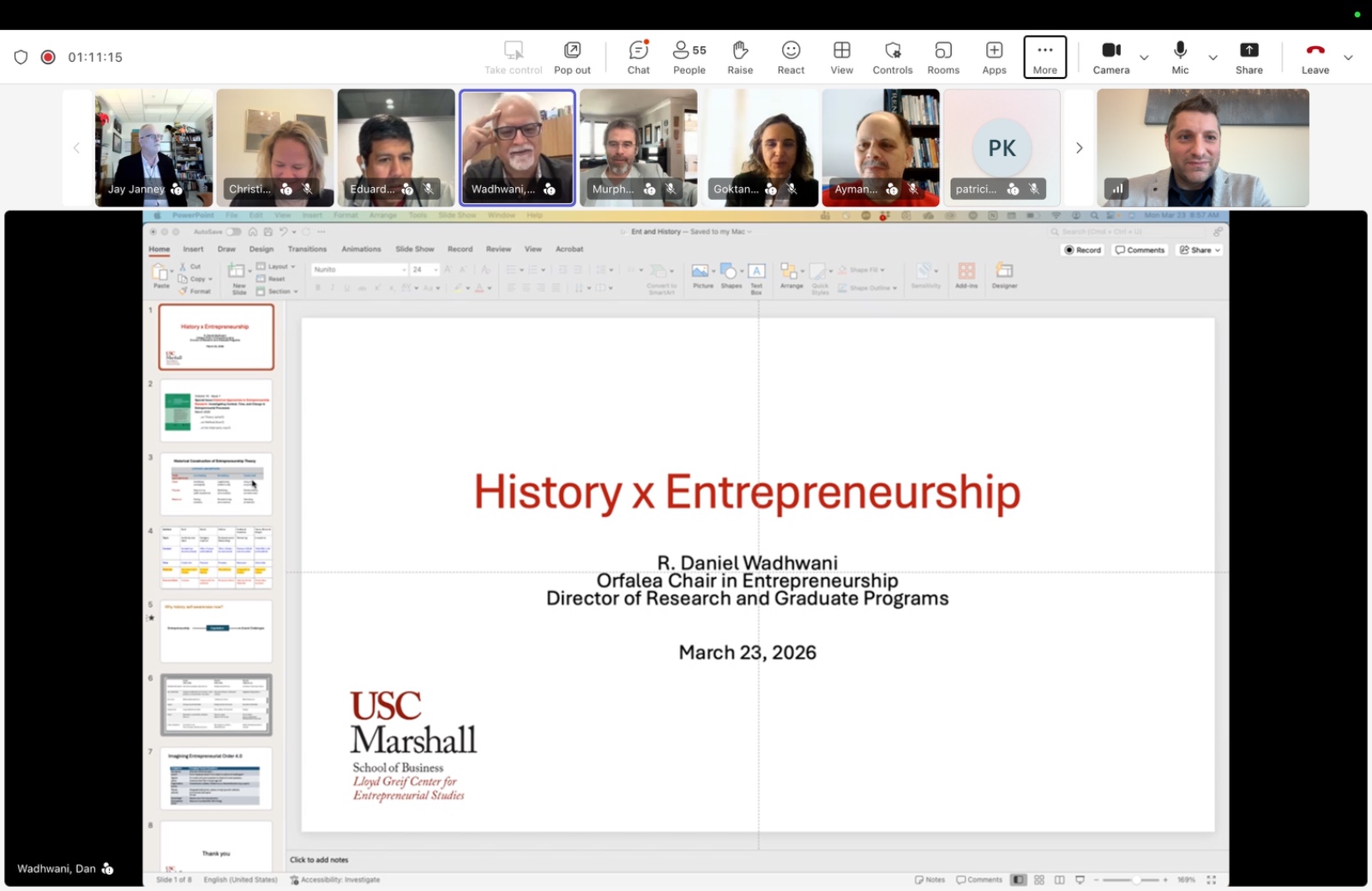
Task: Expand the camera options arrow
Action: tap(1144, 57)
